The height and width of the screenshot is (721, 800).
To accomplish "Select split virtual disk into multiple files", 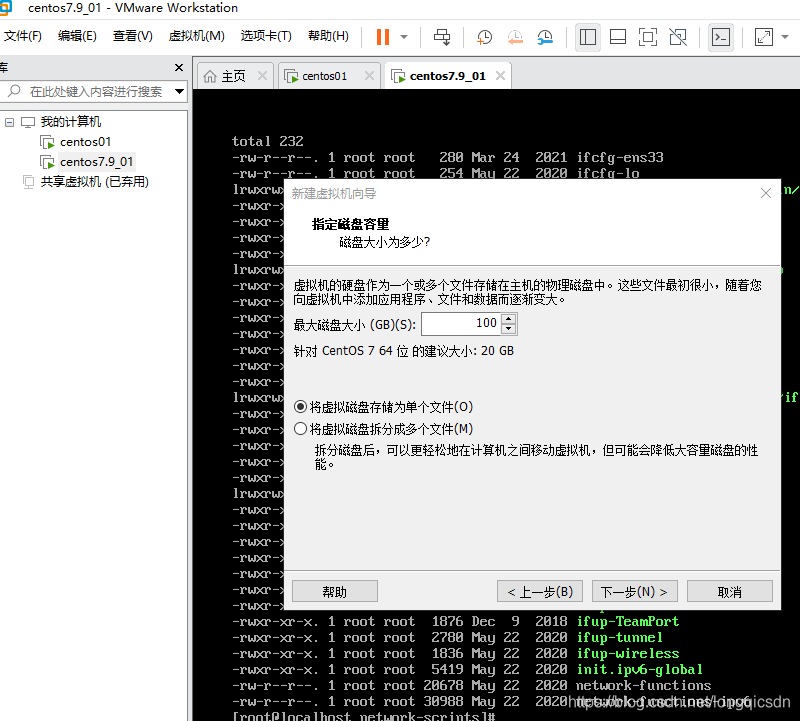I will point(301,429).
